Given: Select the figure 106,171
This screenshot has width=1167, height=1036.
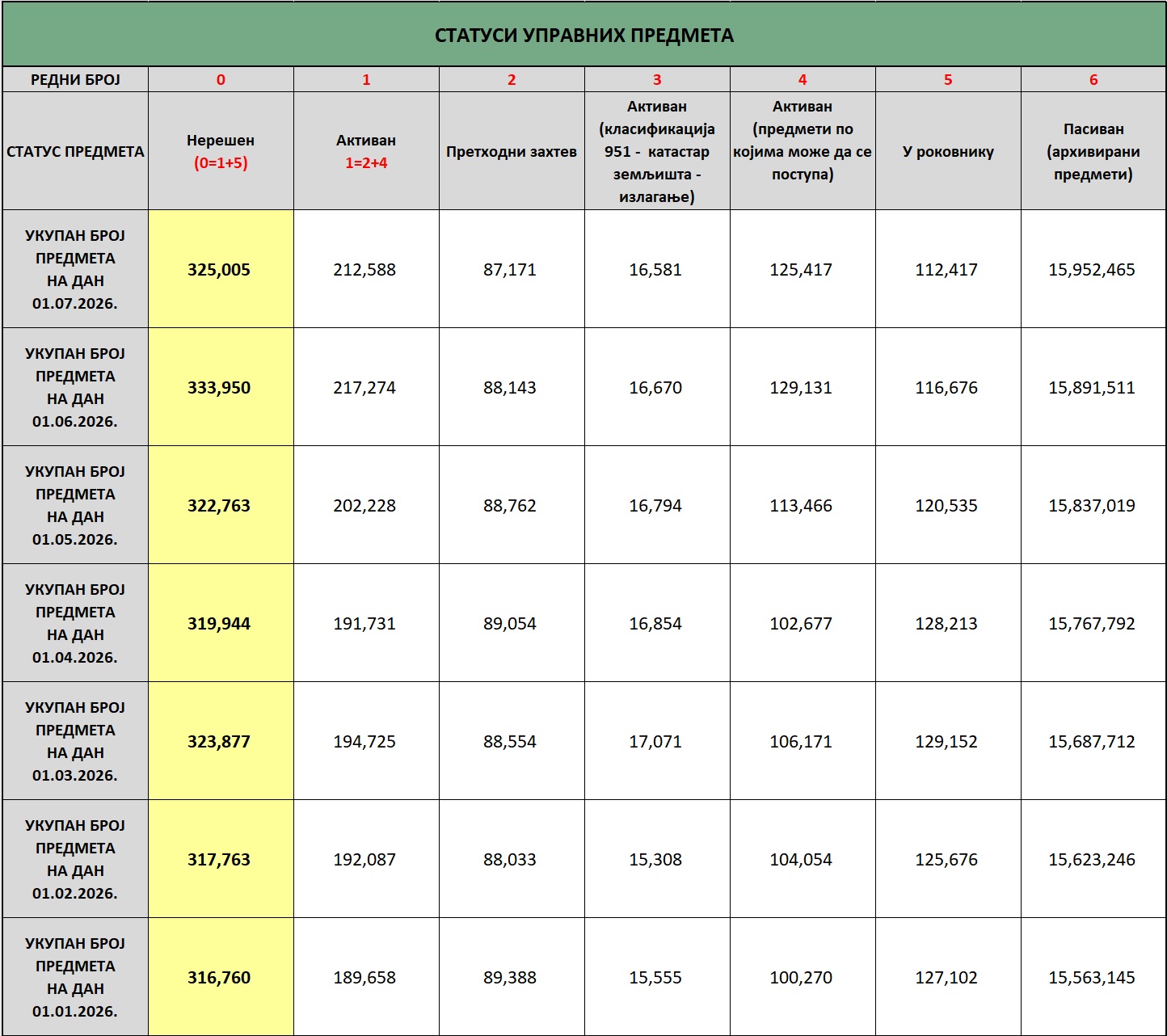Looking at the screenshot, I should coord(801,742).
